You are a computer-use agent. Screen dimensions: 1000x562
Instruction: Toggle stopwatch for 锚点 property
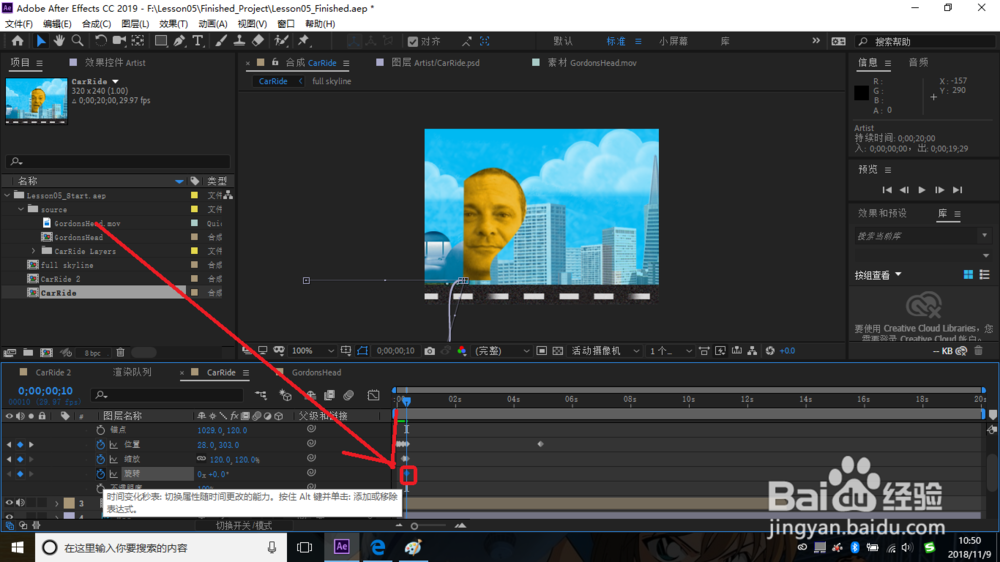101,430
